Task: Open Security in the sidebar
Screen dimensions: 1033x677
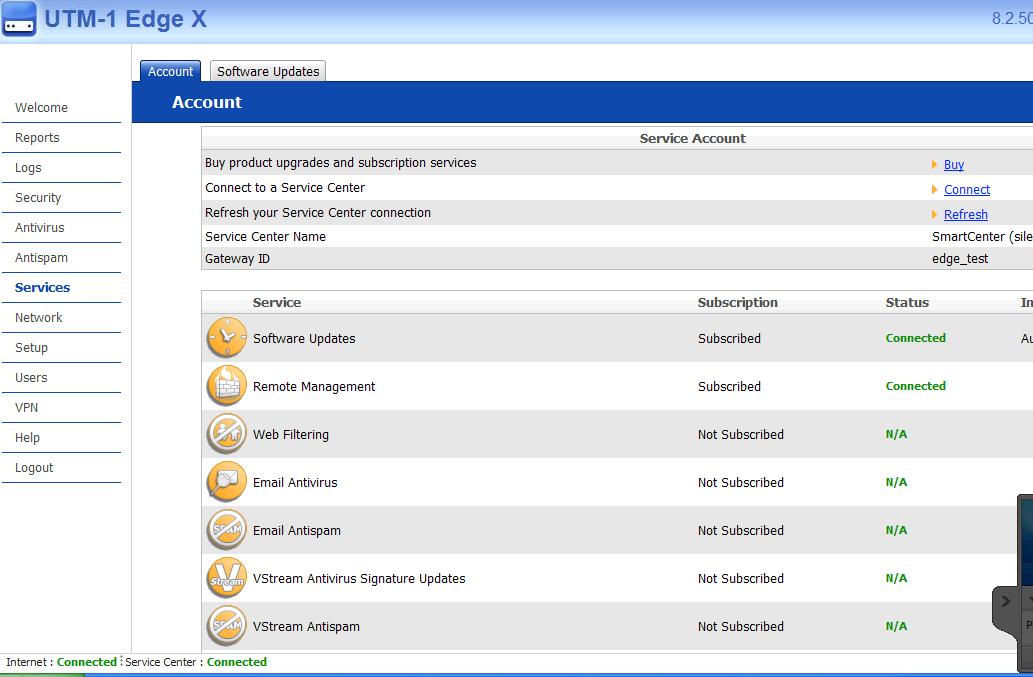Action: [x=38, y=198]
